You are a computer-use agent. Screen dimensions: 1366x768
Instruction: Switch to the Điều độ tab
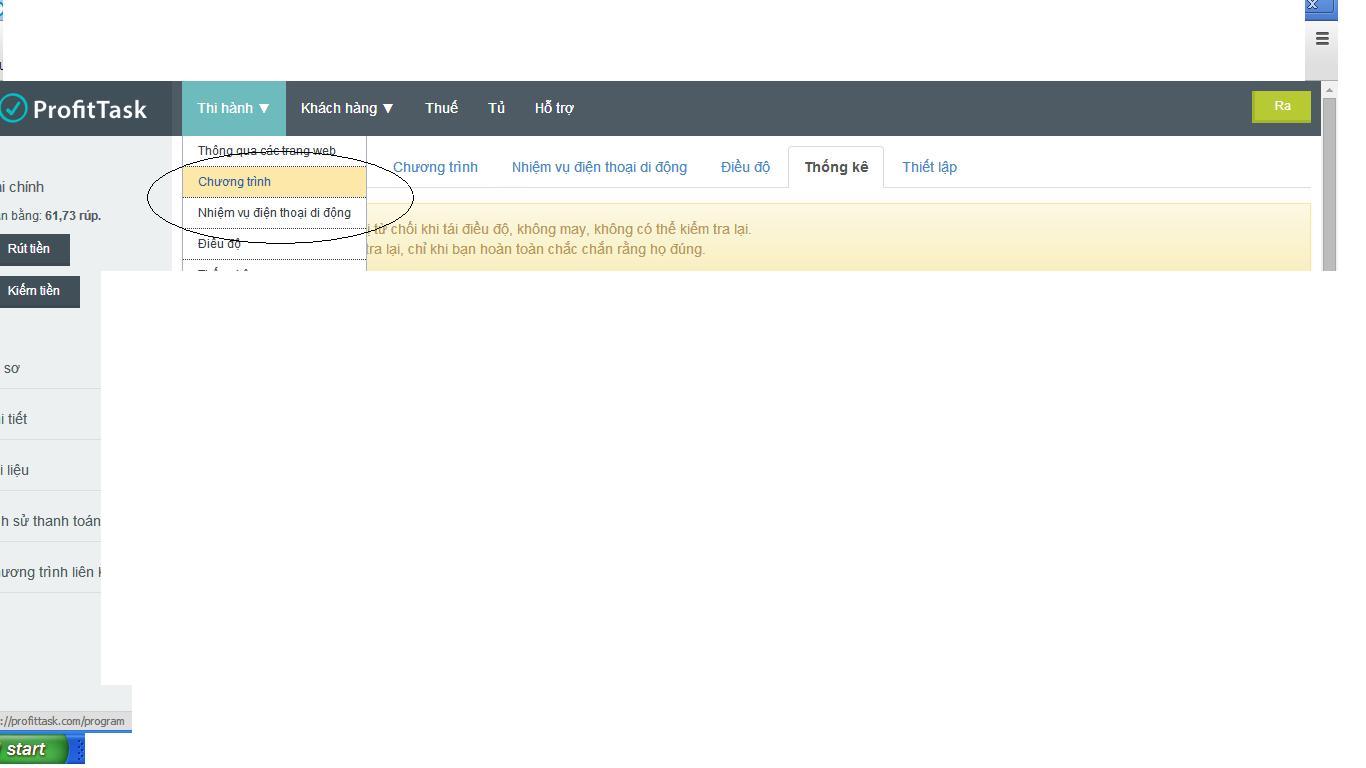coord(745,167)
